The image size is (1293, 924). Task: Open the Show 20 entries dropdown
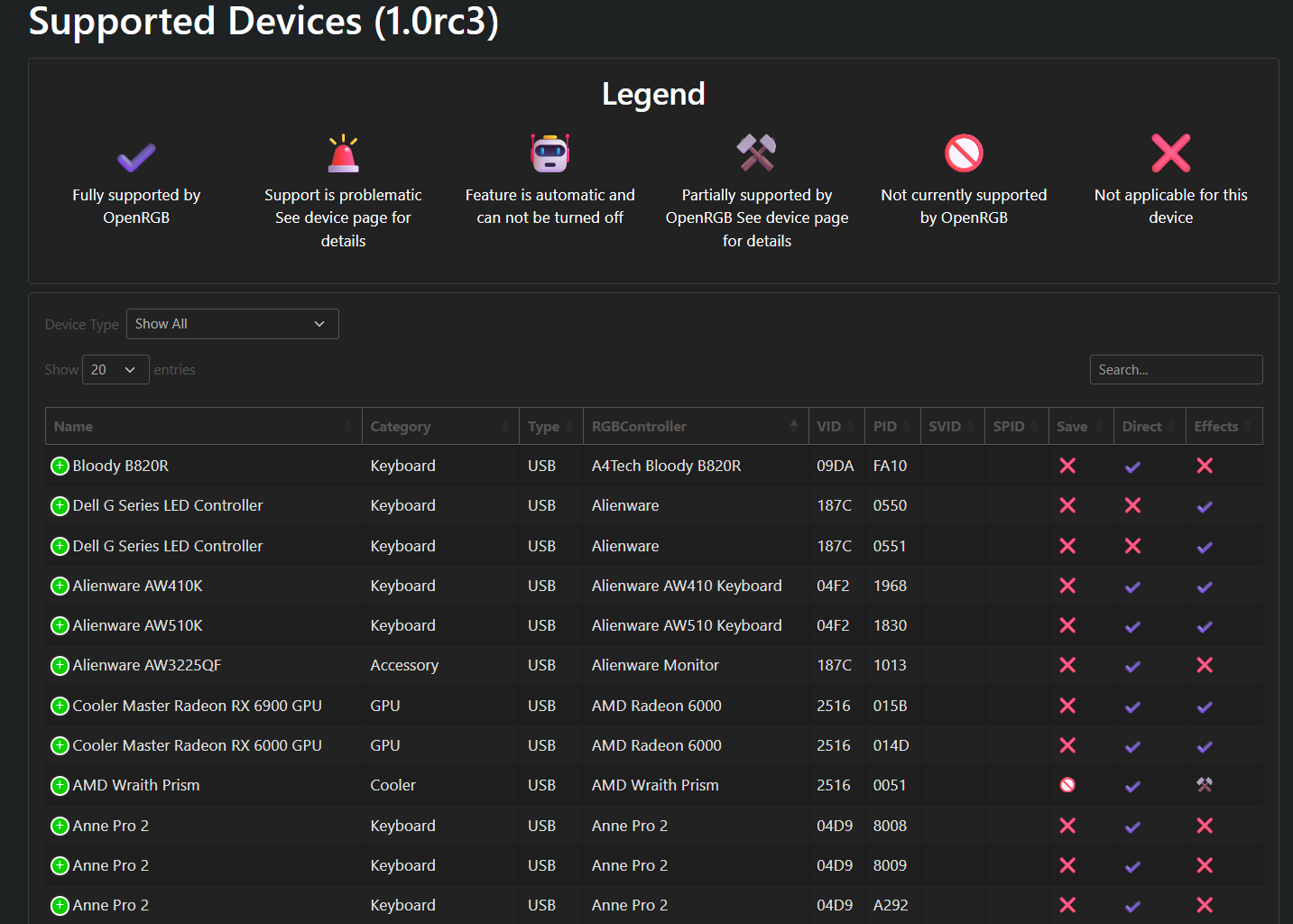click(x=115, y=369)
